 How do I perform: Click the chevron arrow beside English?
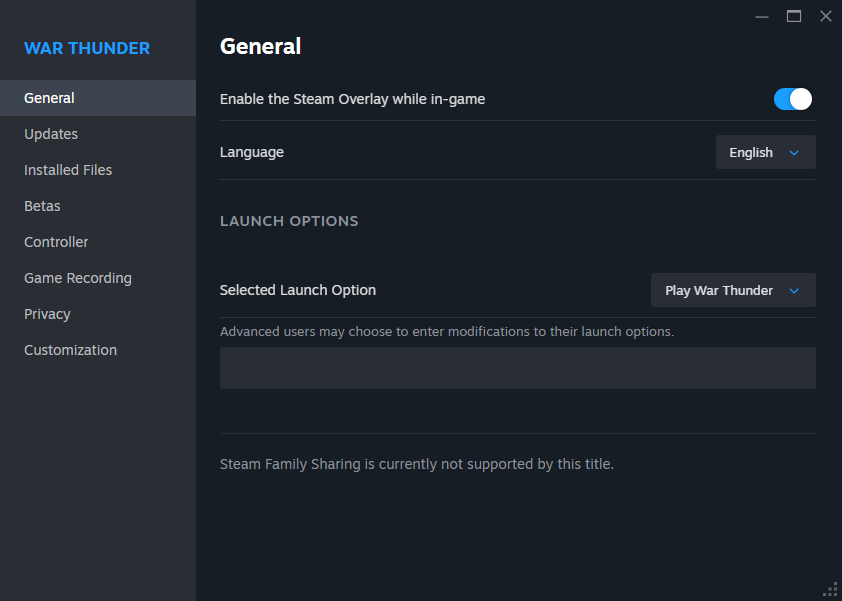coord(795,153)
